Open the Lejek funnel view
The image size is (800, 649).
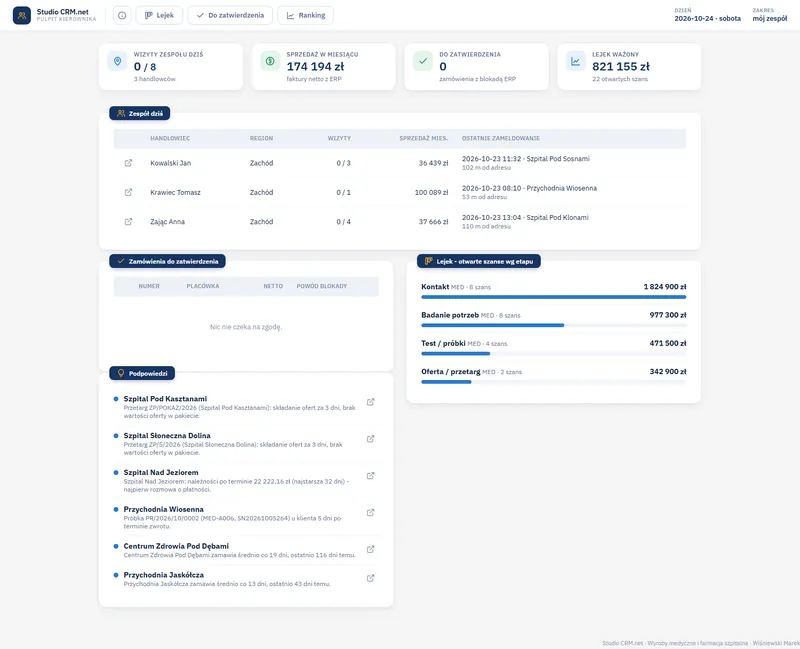[x=159, y=15]
